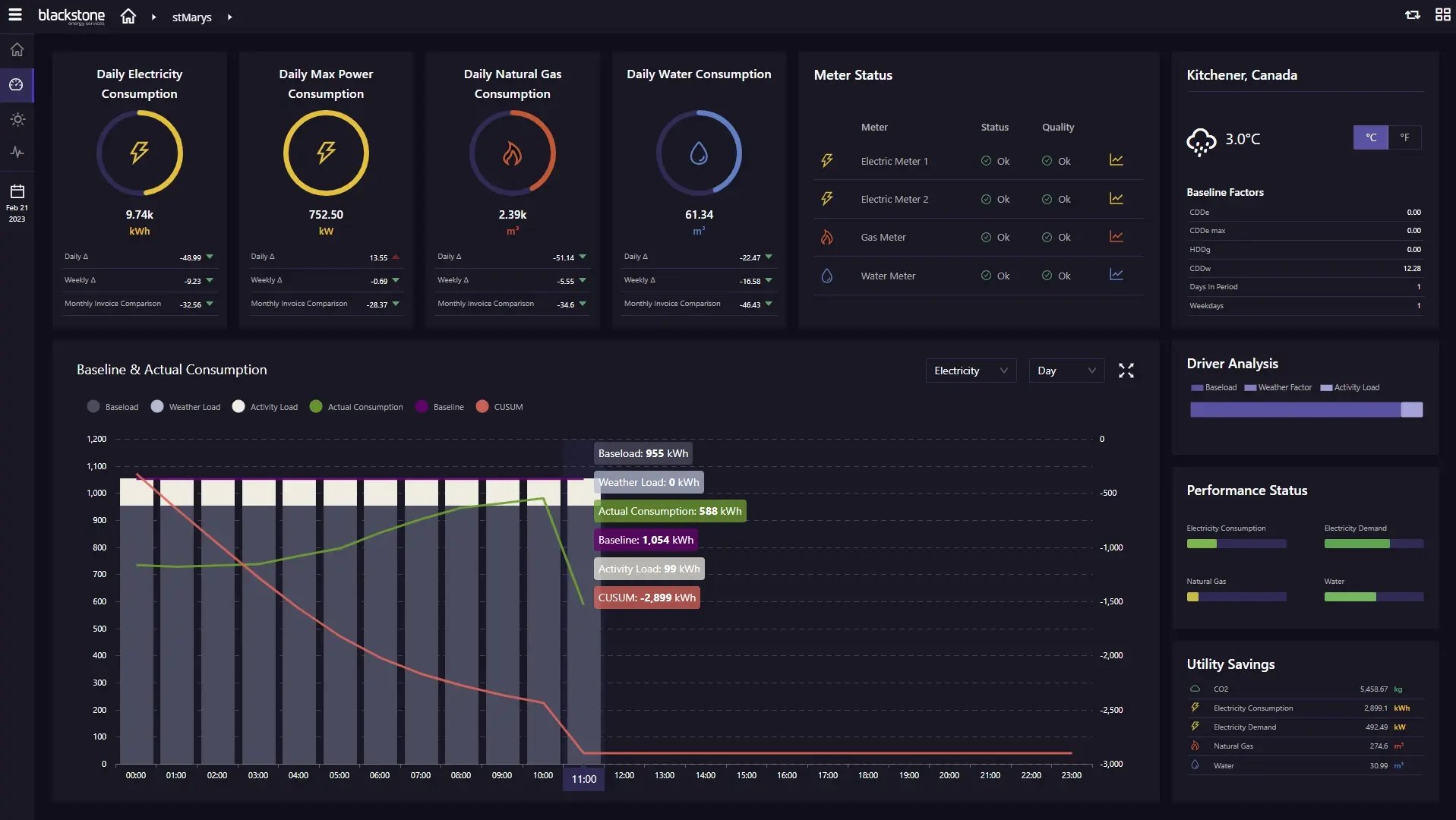Select the activity signal icon in sidebar
1456x820 pixels.
[x=16, y=153]
